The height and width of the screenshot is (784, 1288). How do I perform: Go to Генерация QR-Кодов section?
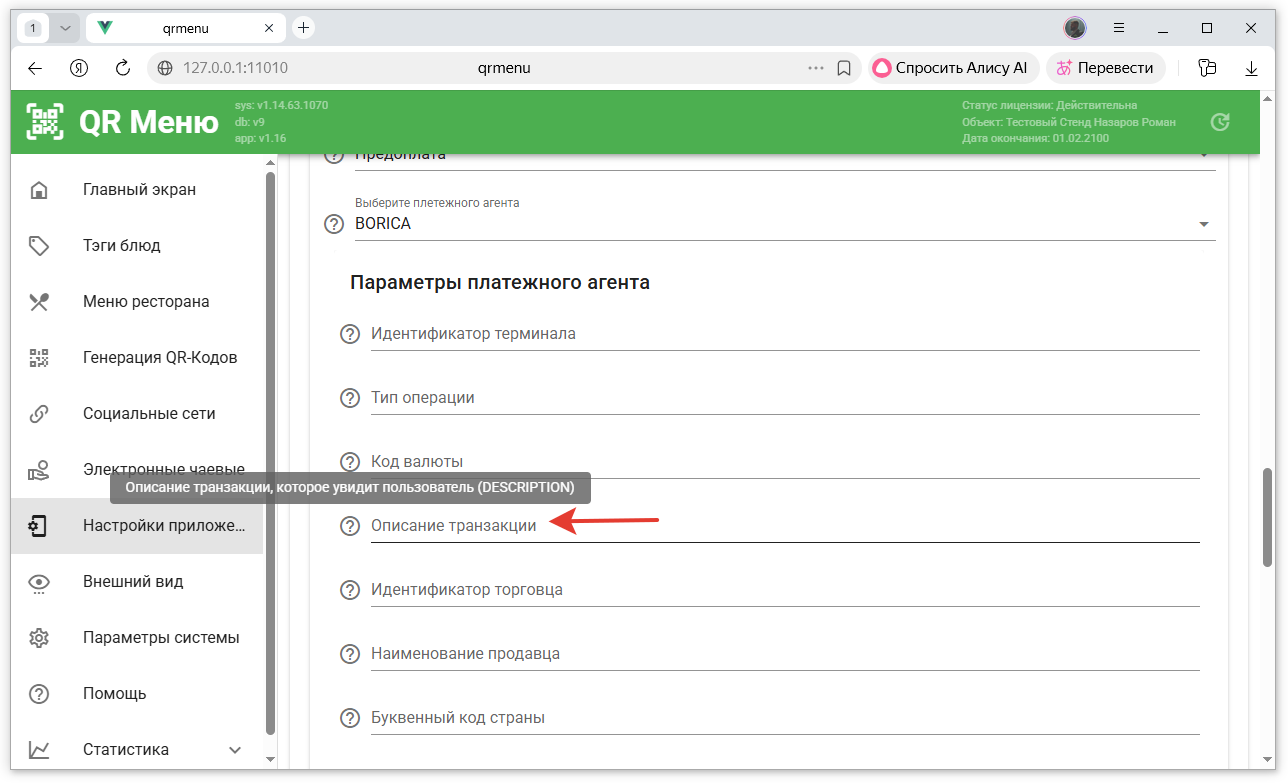[x=160, y=358]
